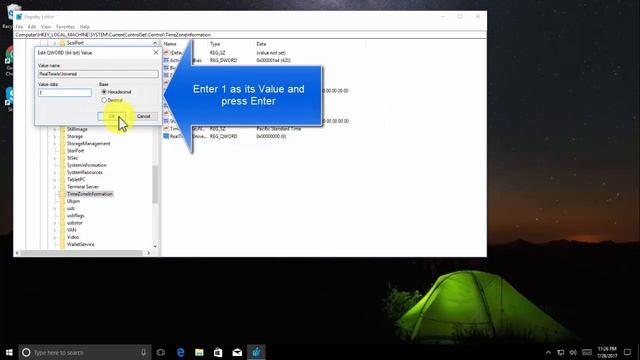The width and height of the screenshot is (640, 360).
Task: Click the key tree vertical scrollbar thumb
Action: pyautogui.click(x=155, y=184)
